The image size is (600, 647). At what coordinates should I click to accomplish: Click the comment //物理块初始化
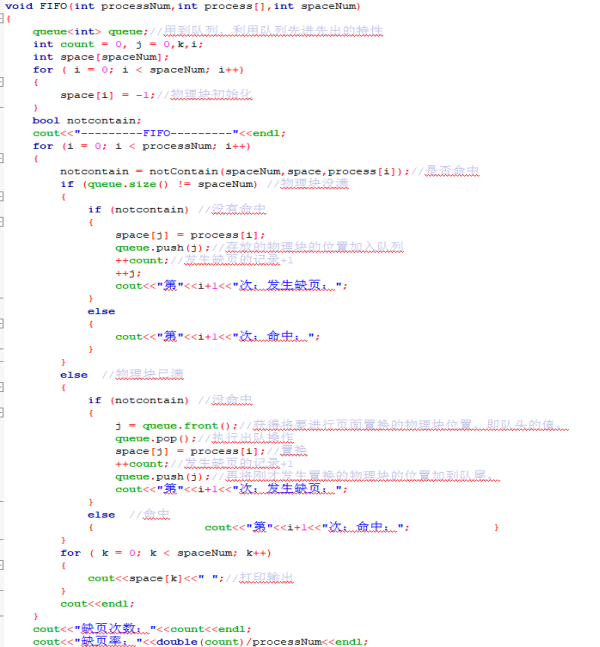[205, 95]
